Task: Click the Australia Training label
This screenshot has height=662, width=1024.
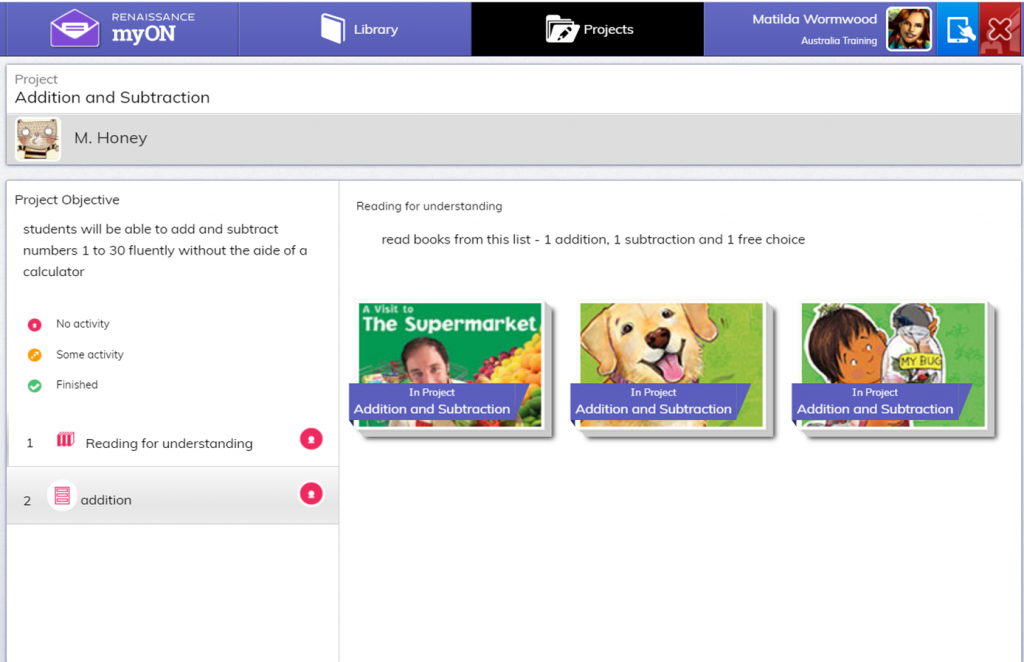Action: pyautogui.click(x=839, y=40)
